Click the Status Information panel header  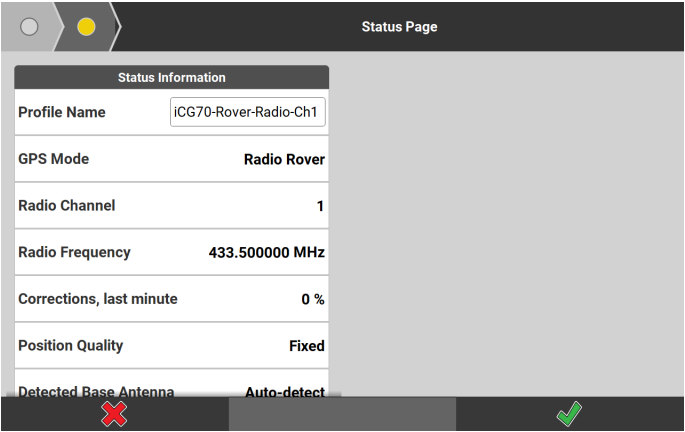point(171,77)
